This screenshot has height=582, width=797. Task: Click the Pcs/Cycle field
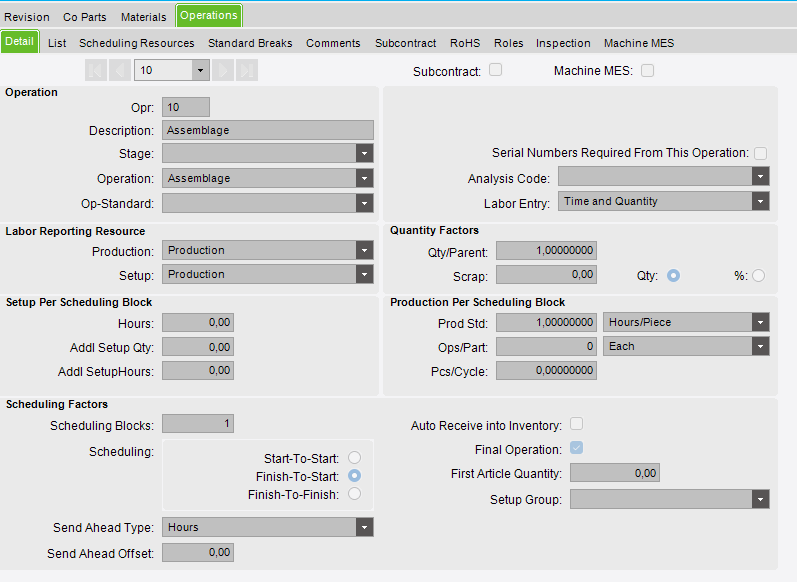pyautogui.click(x=546, y=371)
